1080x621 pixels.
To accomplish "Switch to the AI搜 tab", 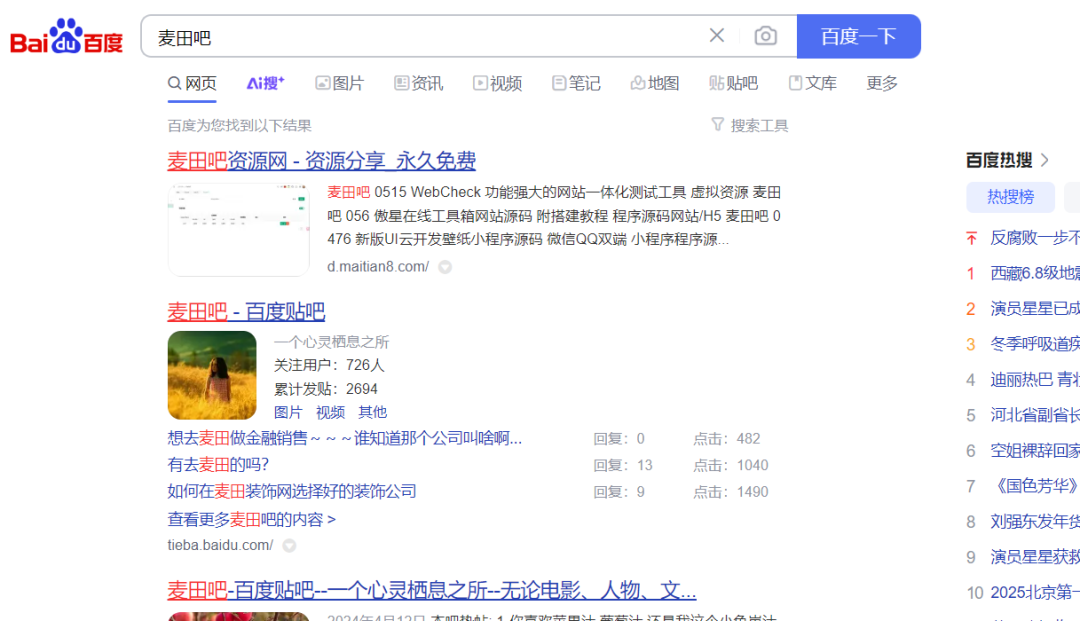I will (x=265, y=83).
